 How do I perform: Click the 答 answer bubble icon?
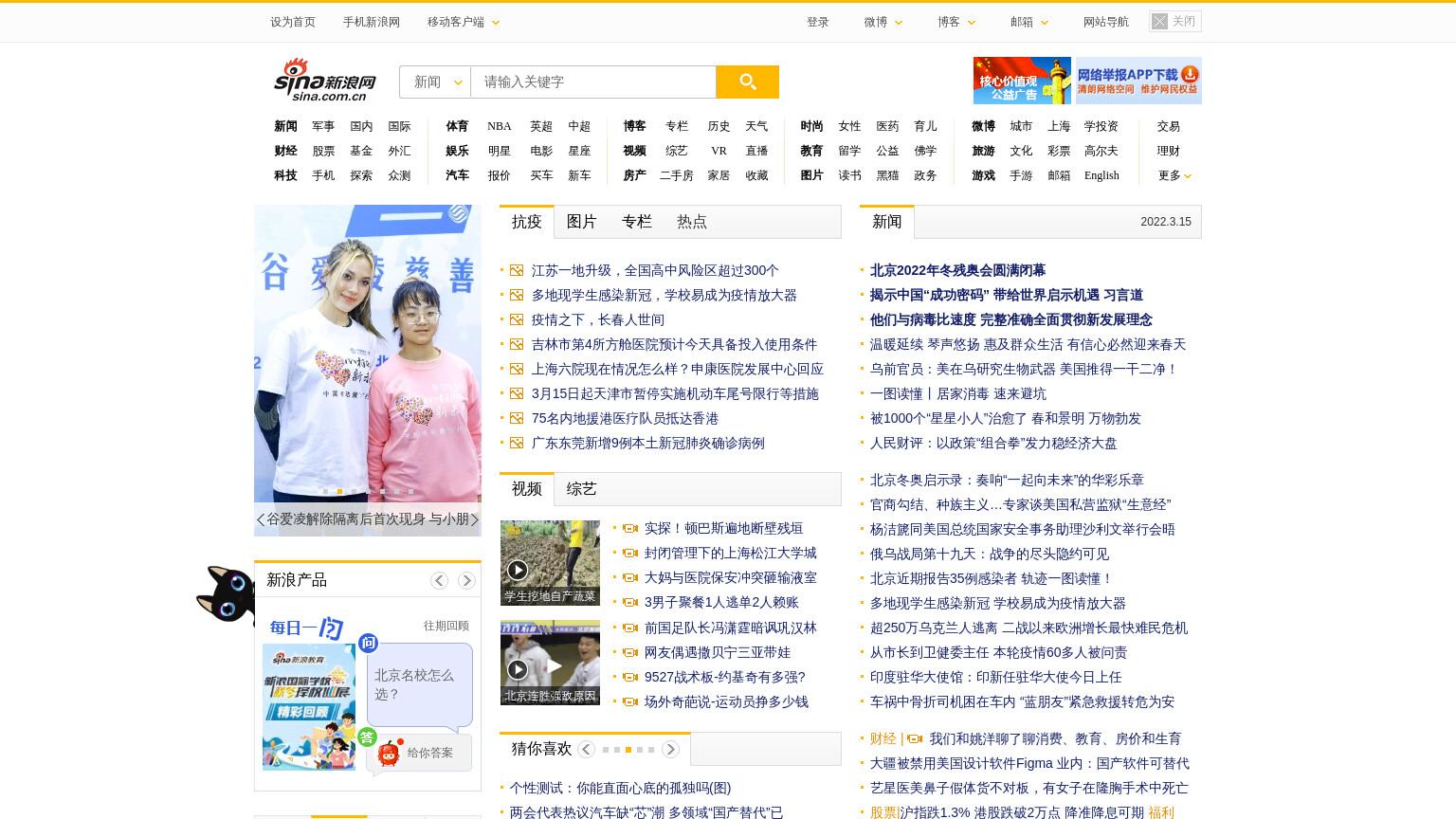click(367, 737)
